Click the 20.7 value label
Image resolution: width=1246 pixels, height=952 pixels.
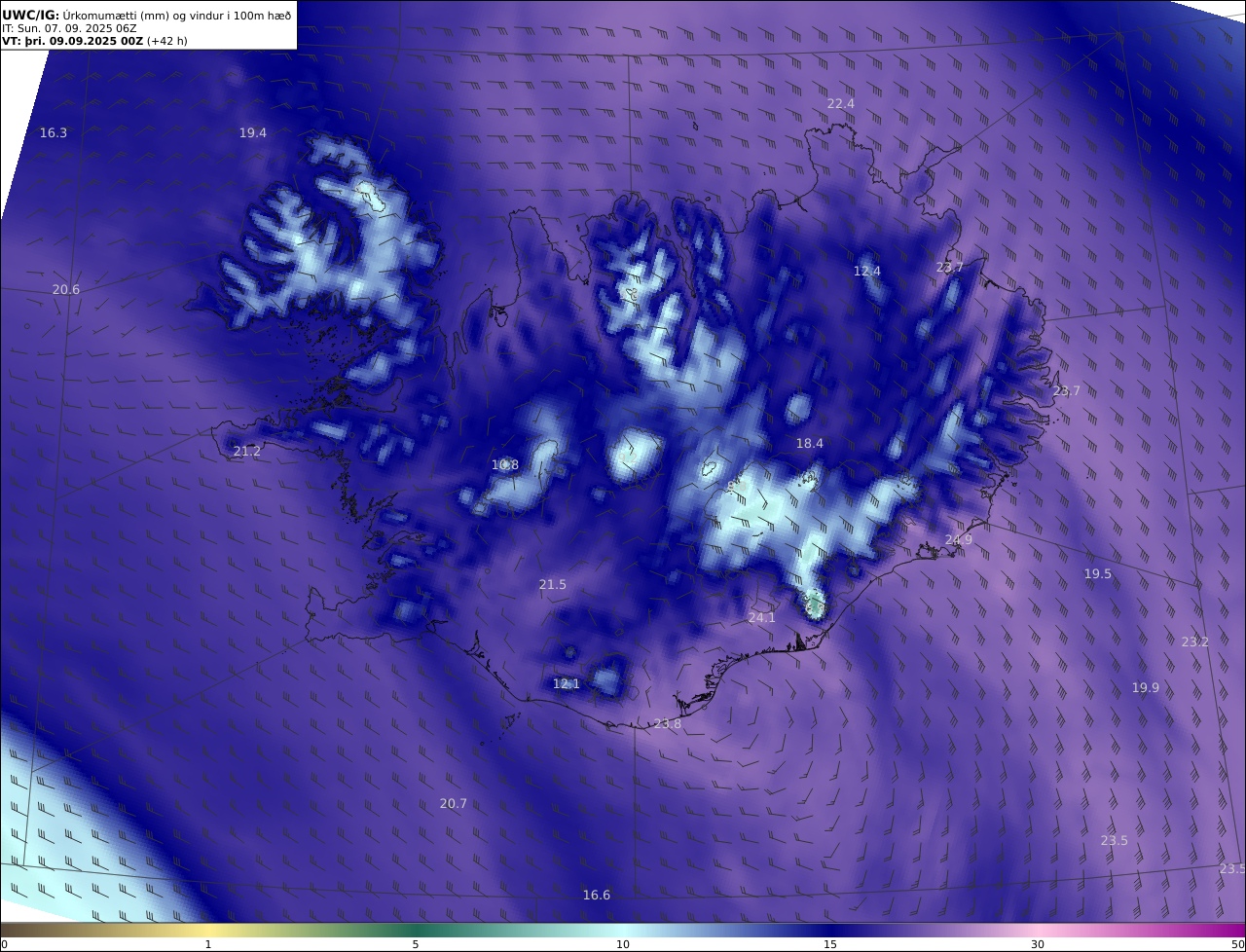pyautogui.click(x=454, y=804)
